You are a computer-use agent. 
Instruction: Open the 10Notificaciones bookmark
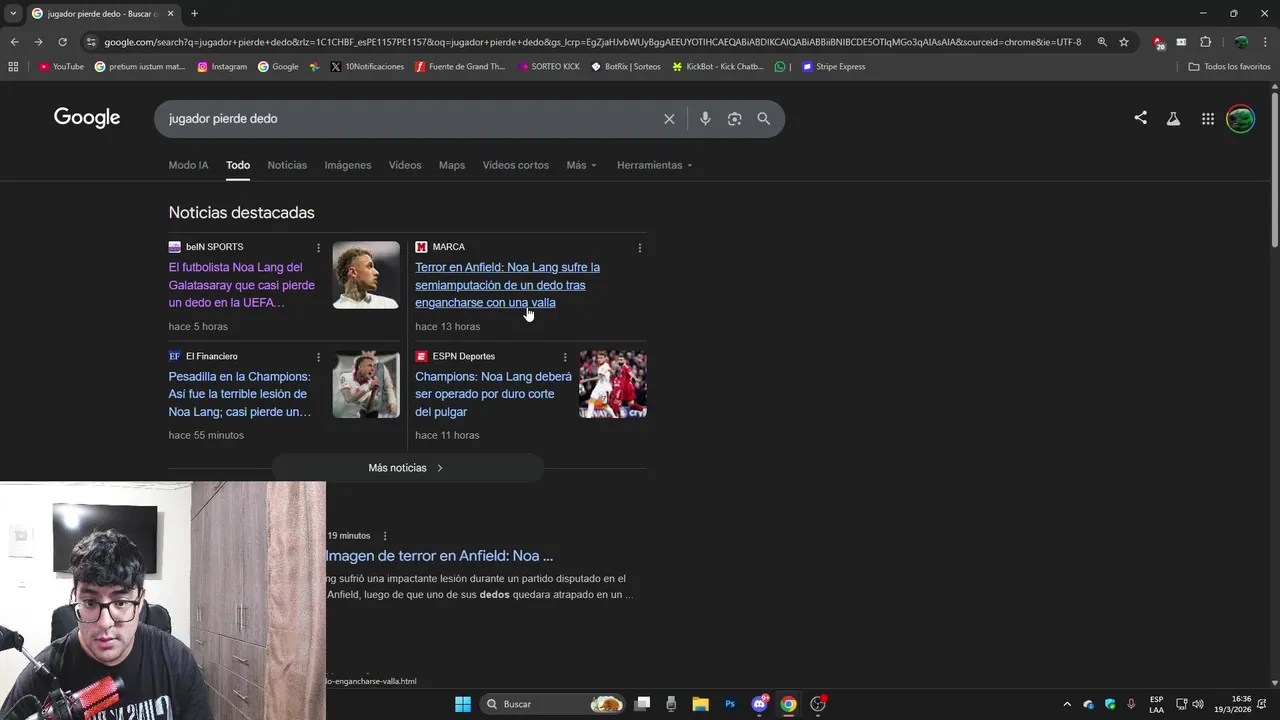367,67
